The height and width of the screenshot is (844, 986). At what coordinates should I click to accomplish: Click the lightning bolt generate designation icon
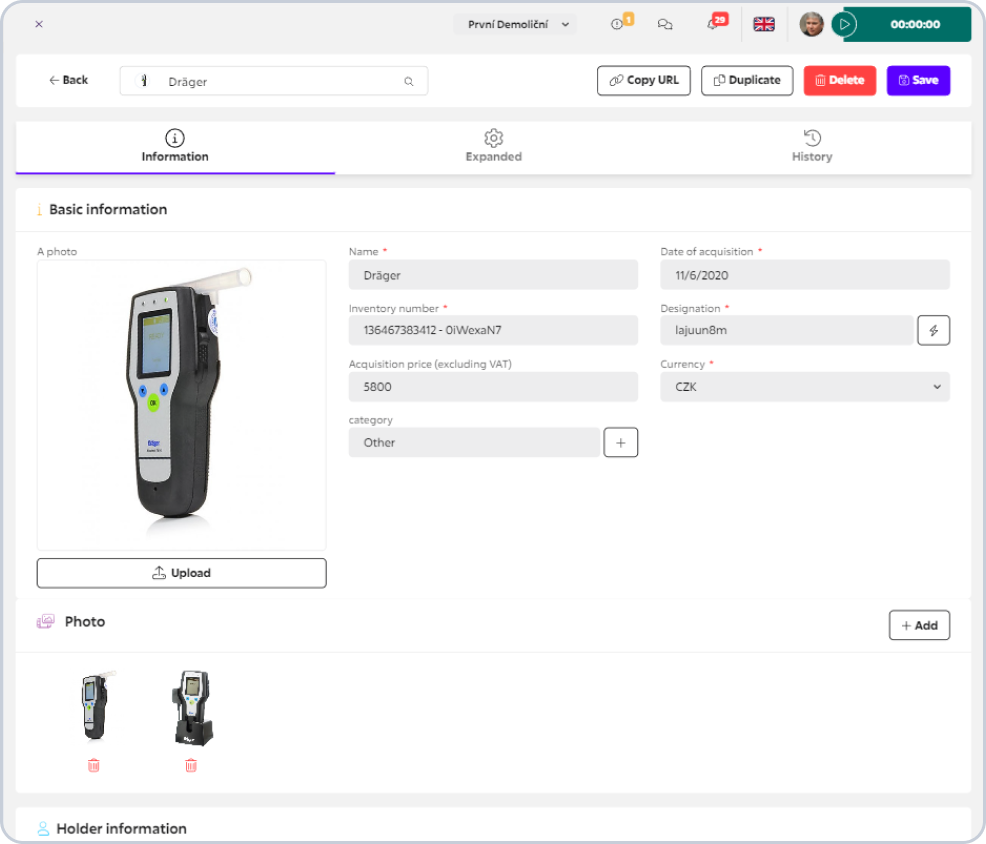click(x=933, y=330)
